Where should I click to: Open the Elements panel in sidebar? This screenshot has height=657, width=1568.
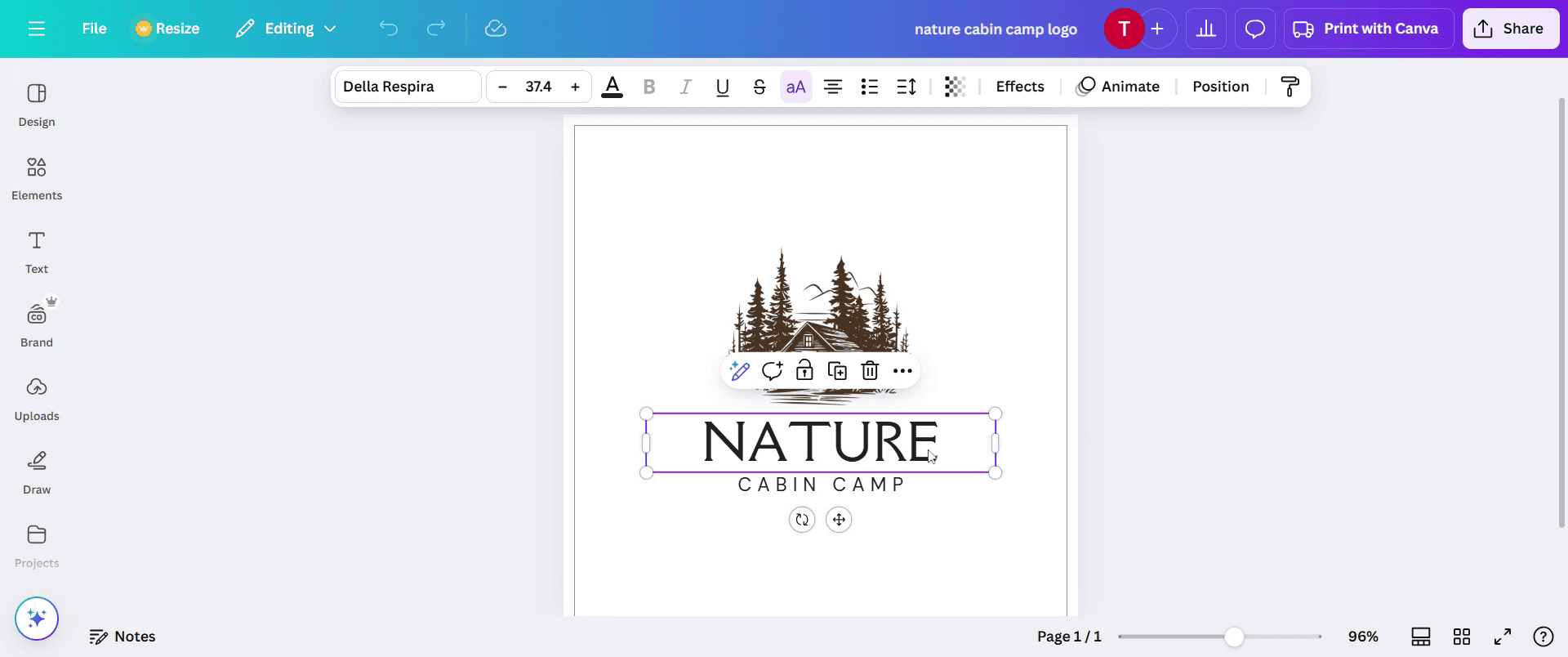(x=37, y=179)
